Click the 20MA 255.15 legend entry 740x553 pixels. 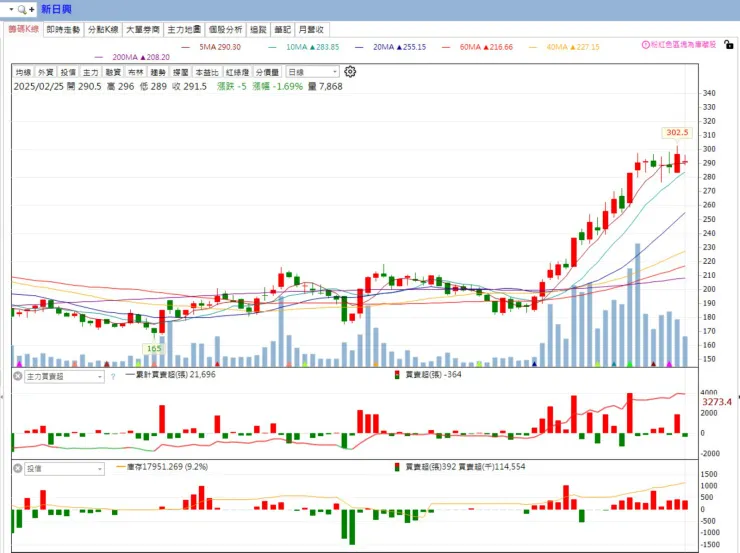(x=390, y=47)
